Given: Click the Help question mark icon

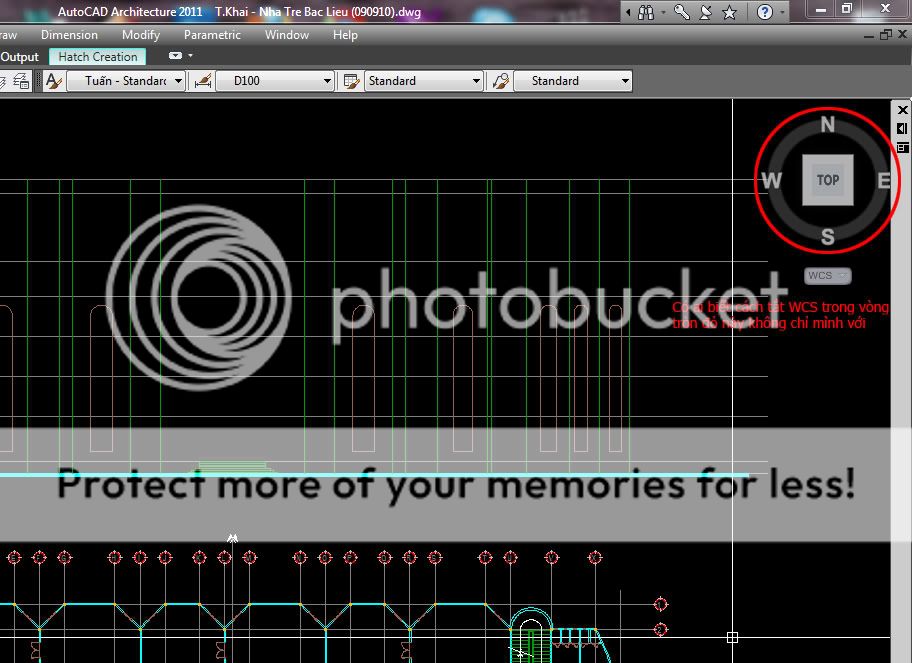Looking at the screenshot, I should coord(764,12).
